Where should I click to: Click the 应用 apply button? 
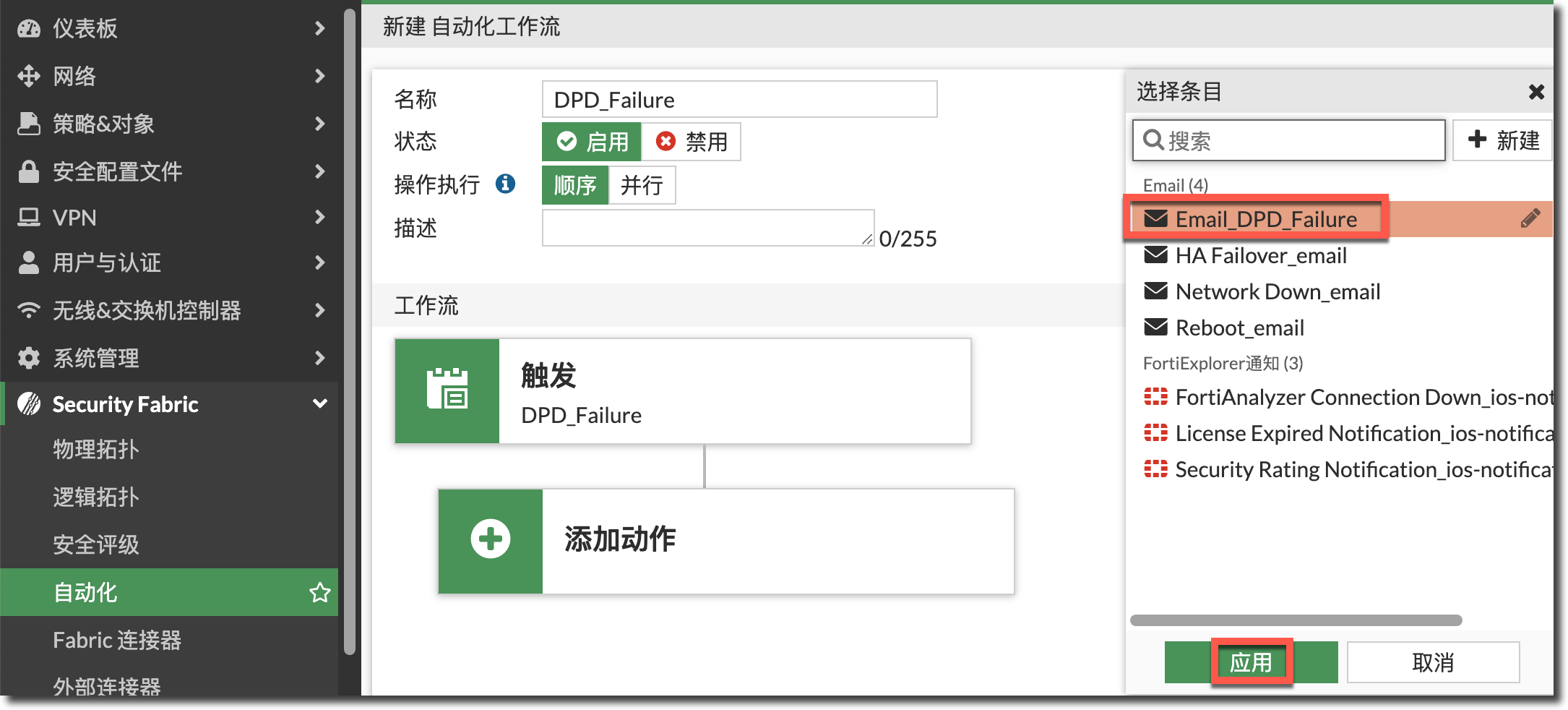1251,662
